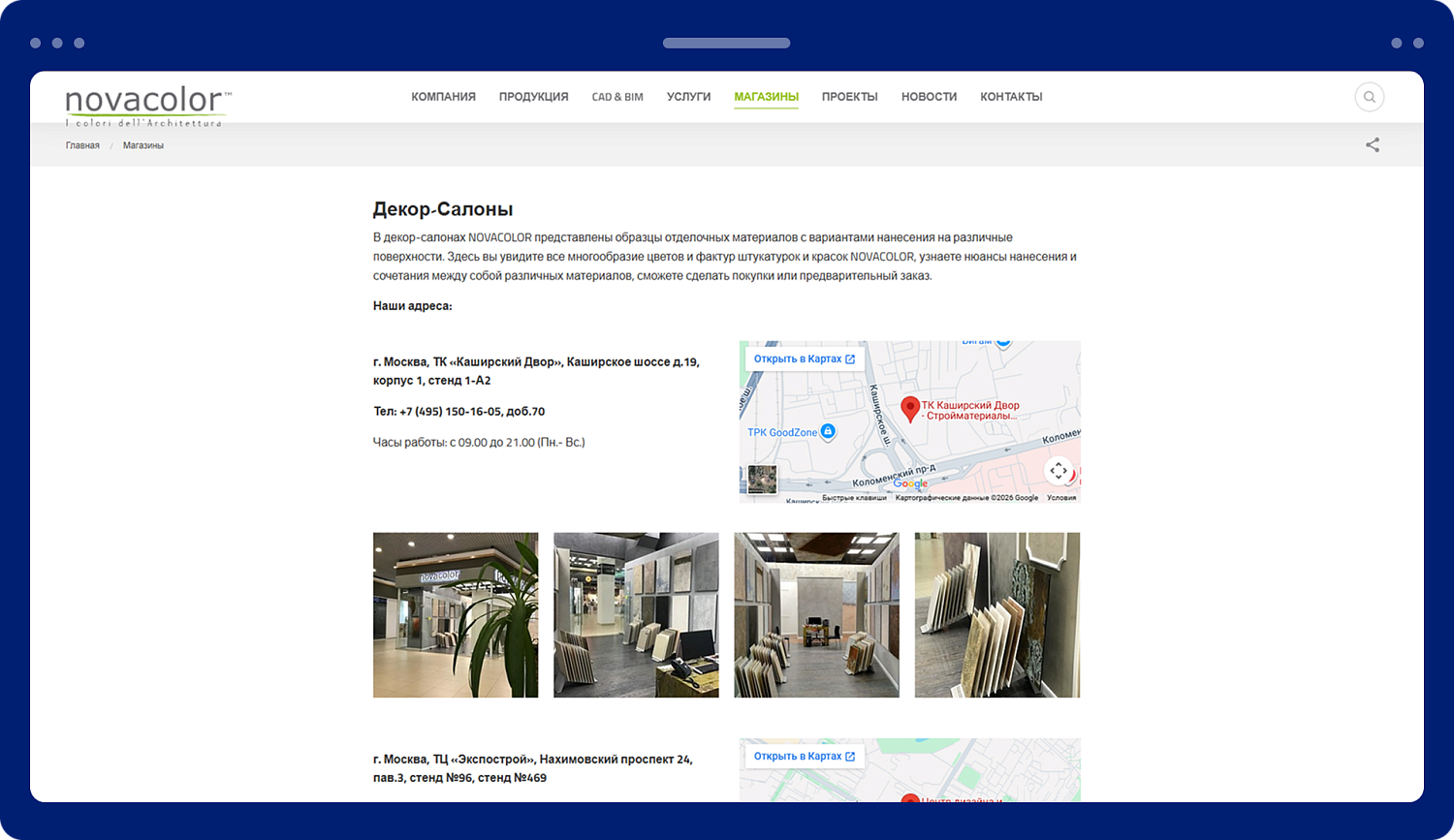
Task: Select the Магазины menu item
Action: (766, 97)
